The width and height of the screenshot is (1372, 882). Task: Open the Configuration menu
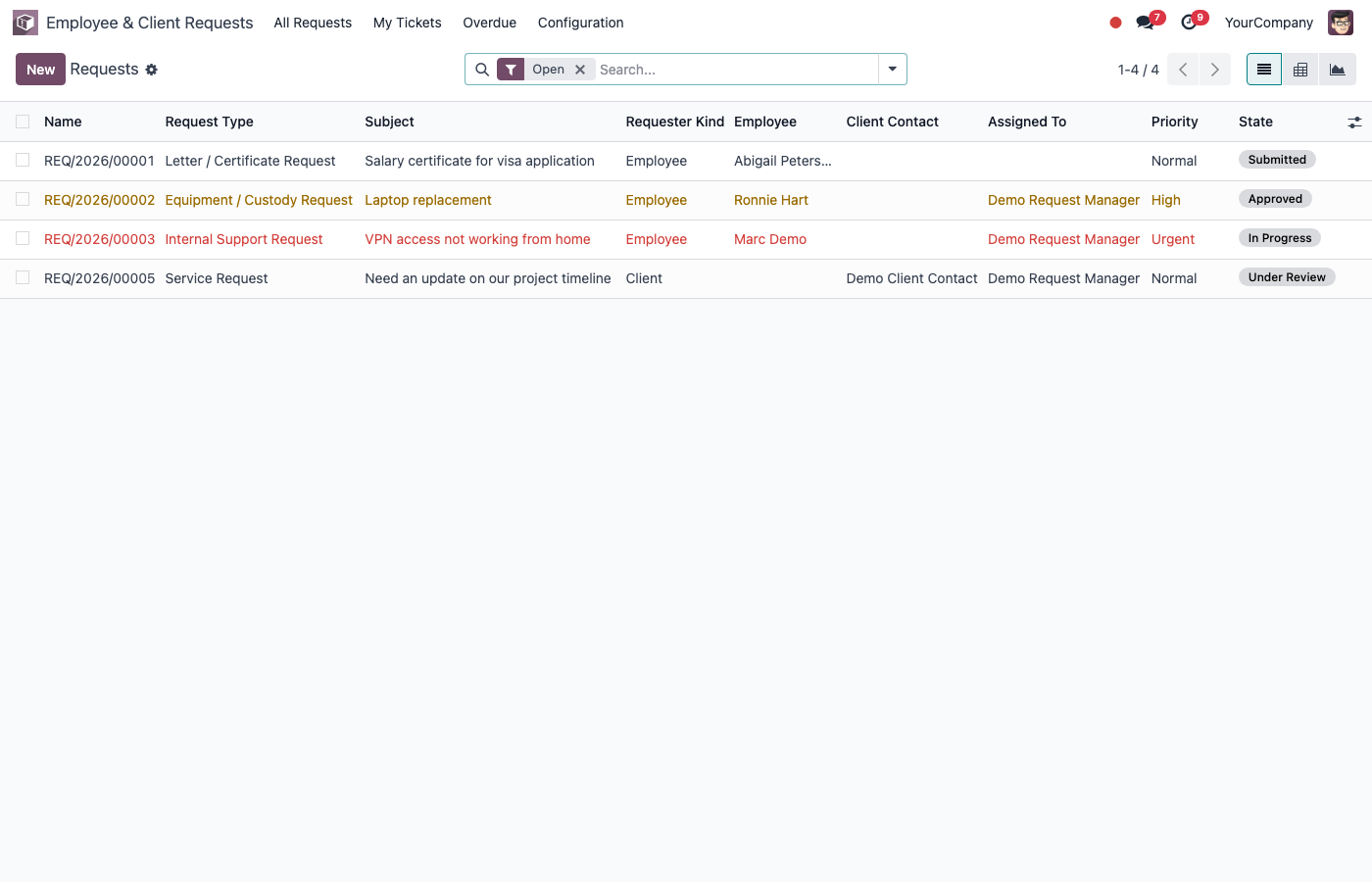tap(580, 23)
